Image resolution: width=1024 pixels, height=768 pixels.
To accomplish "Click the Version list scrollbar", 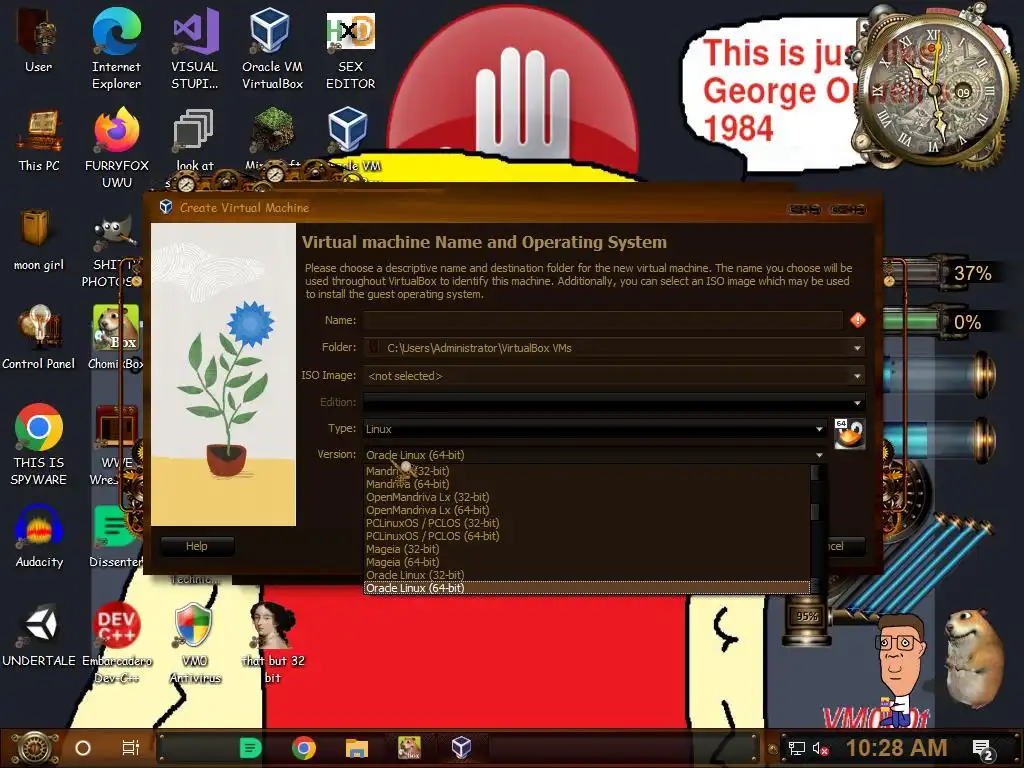I will 815,529.
